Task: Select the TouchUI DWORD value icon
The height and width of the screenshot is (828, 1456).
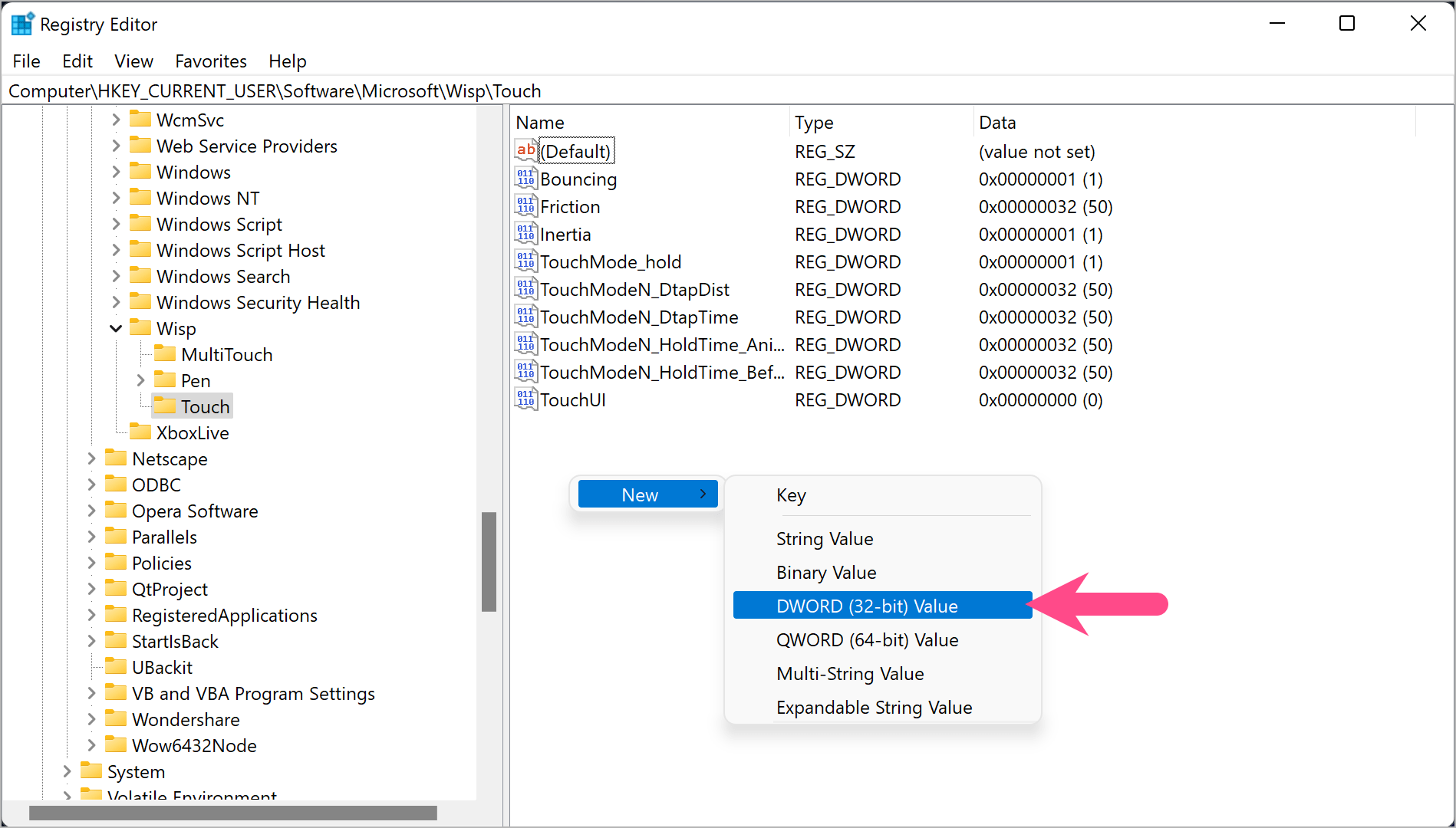Action: coord(525,399)
